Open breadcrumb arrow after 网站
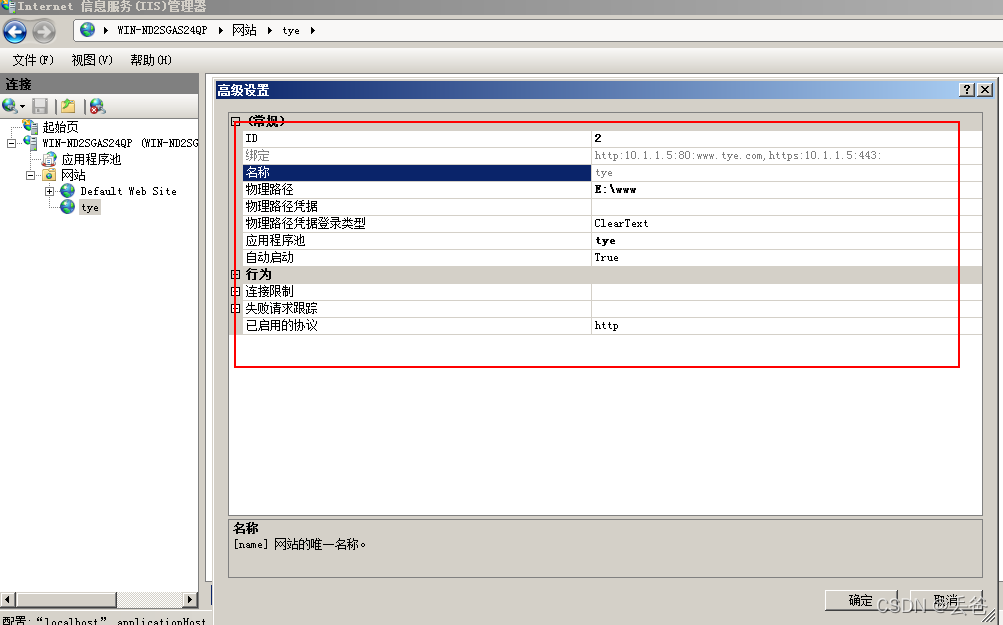1003x625 pixels. (x=270, y=30)
